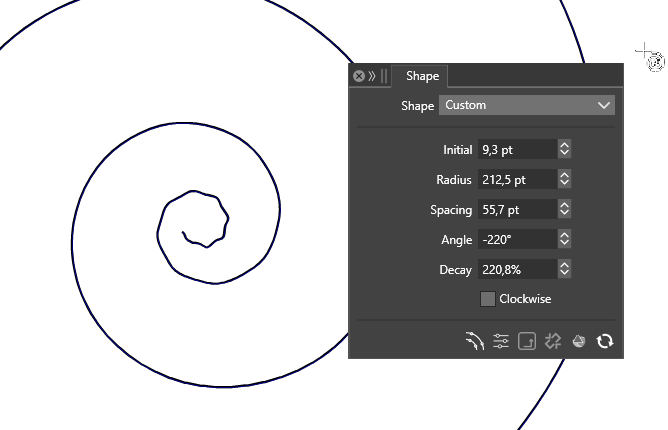Click the crossed rectangles expand shape icon
668x430 pixels.
click(553, 341)
